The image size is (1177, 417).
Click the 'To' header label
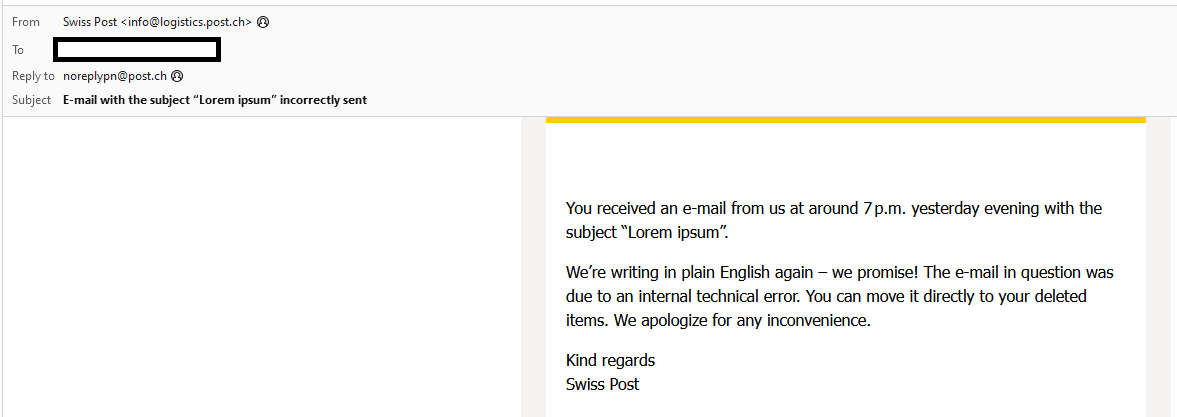pos(18,49)
